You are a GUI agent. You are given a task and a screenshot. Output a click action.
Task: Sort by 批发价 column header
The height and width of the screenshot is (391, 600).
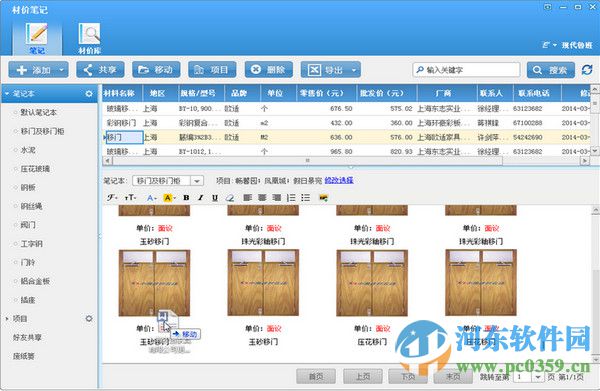tap(386, 93)
